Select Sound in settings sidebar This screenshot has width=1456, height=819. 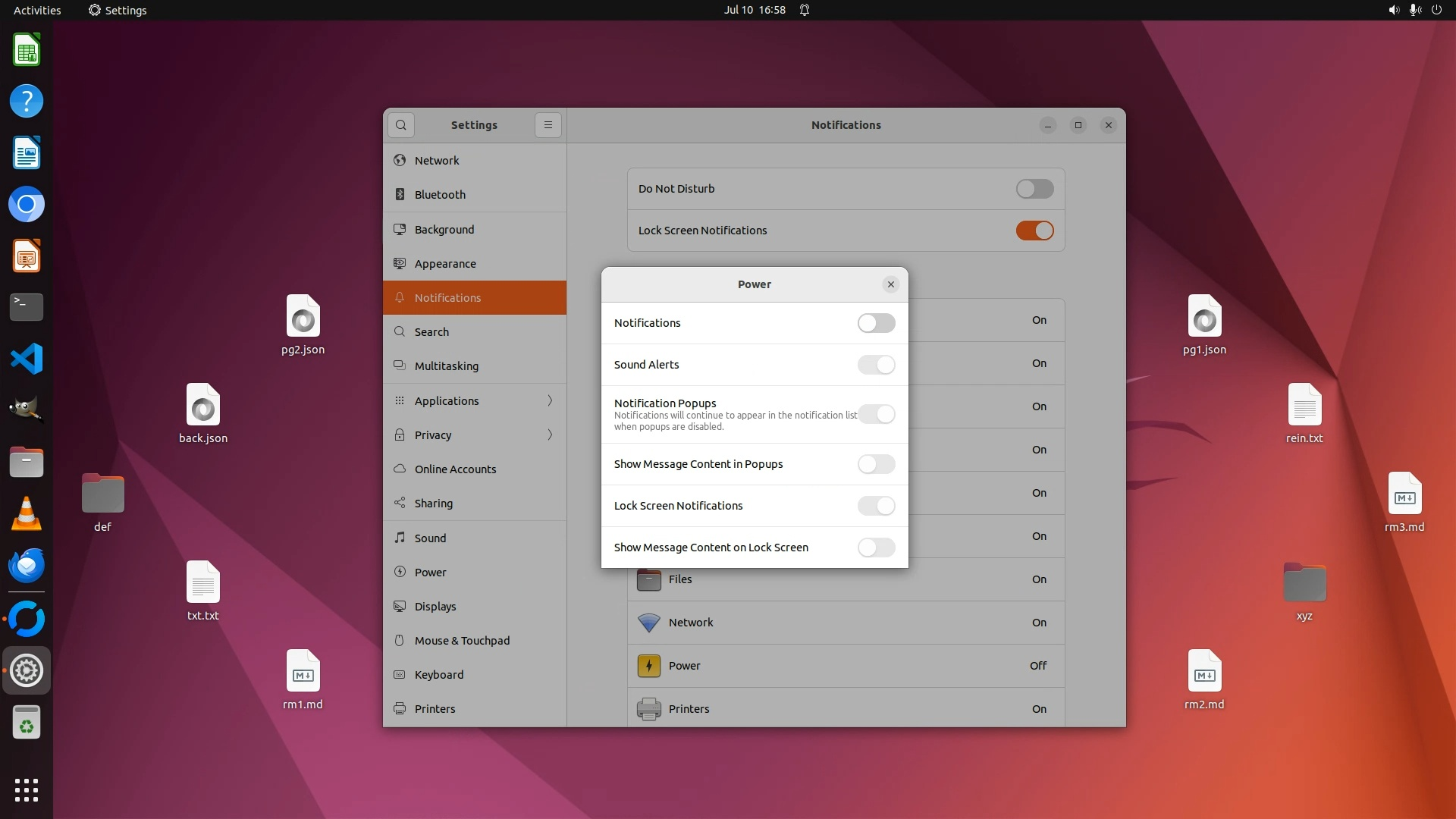click(x=430, y=538)
